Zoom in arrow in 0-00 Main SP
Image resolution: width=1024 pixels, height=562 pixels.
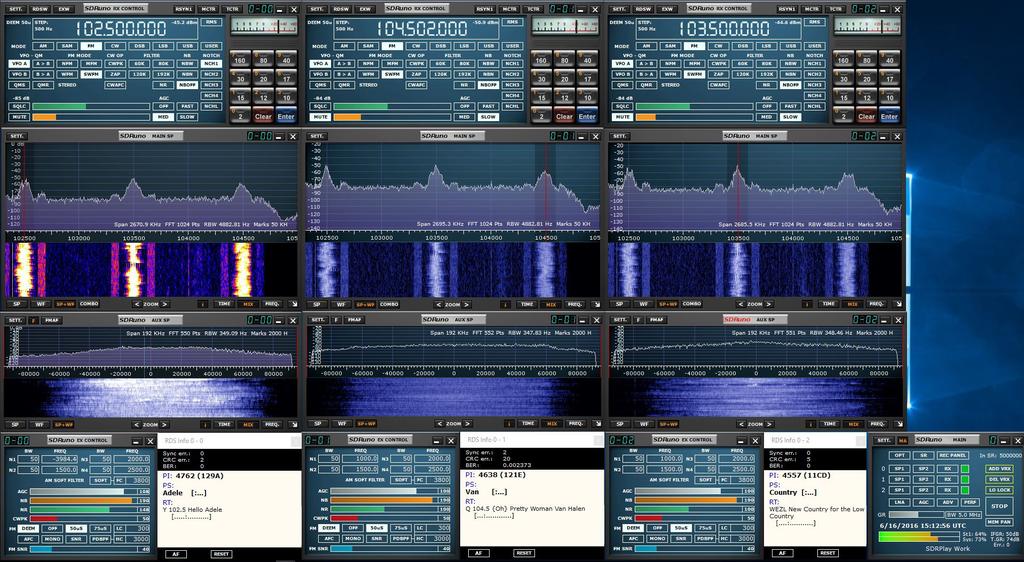[165, 304]
